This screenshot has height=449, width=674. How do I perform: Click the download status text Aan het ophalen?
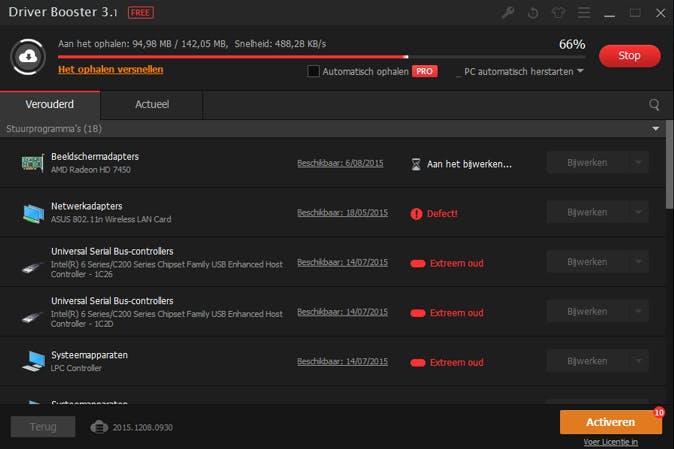pyautogui.click(x=192, y=44)
